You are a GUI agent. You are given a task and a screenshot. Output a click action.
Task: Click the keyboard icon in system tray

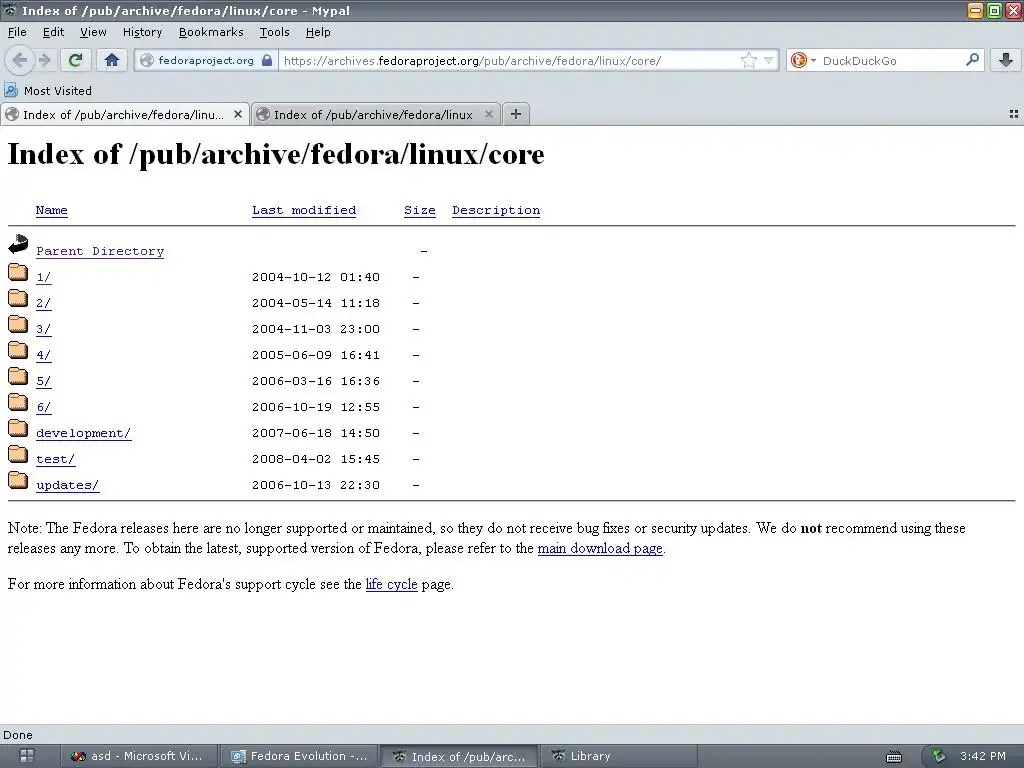893,757
